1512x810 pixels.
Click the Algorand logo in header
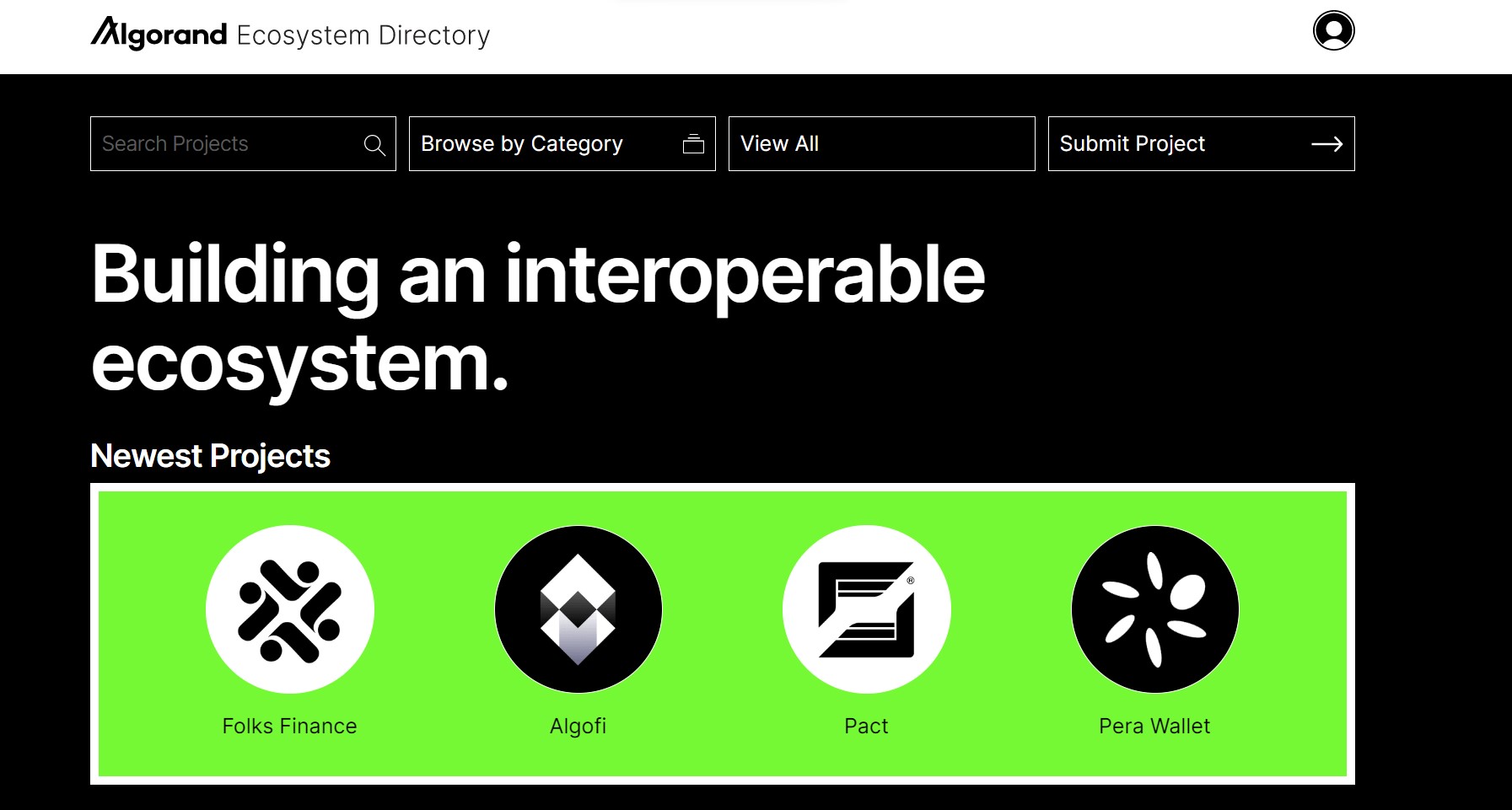pyautogui.click(x=159, y=34)
